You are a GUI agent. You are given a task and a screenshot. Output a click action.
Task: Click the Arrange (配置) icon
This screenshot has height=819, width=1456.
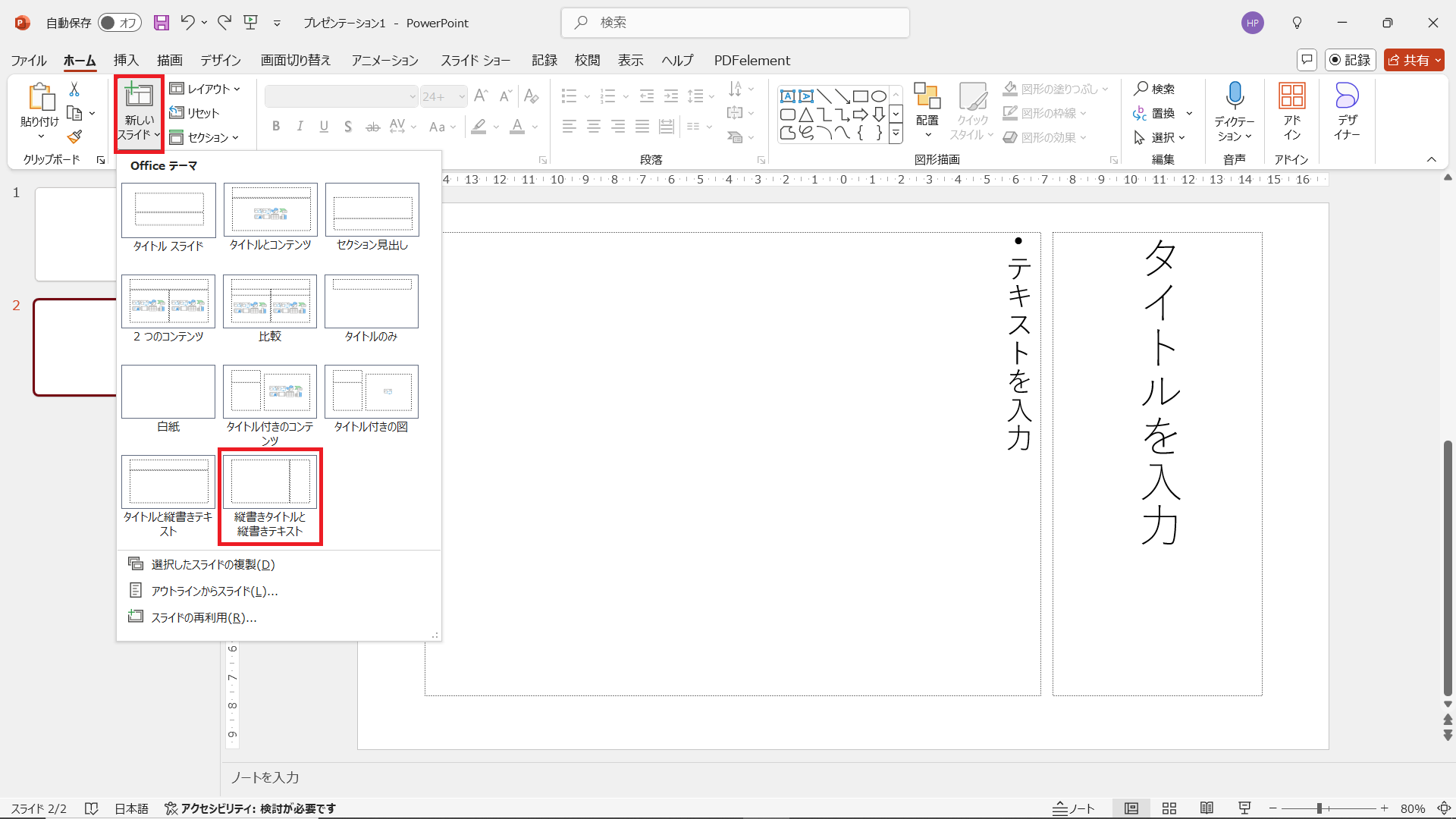927,96
